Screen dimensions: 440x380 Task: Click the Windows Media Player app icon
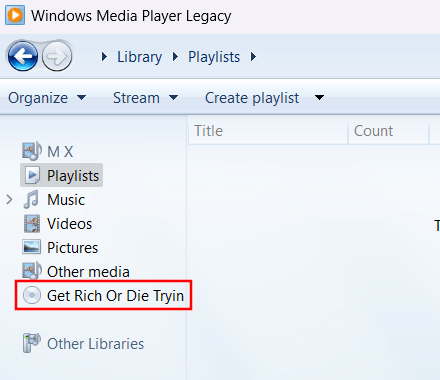click(x=15, y=15)
